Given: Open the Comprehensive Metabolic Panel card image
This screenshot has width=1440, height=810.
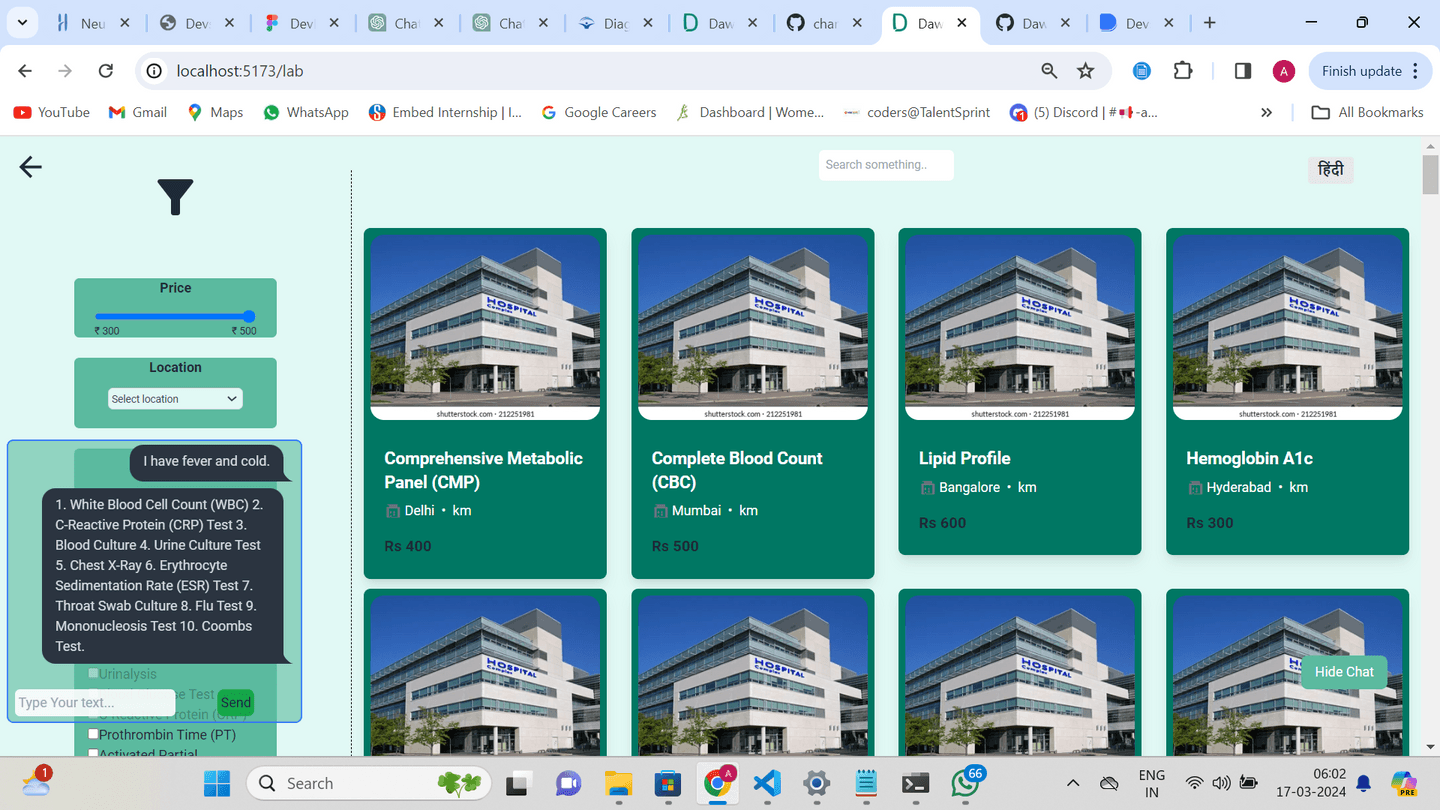Looking at the screenshot, I should click(485, 327).
